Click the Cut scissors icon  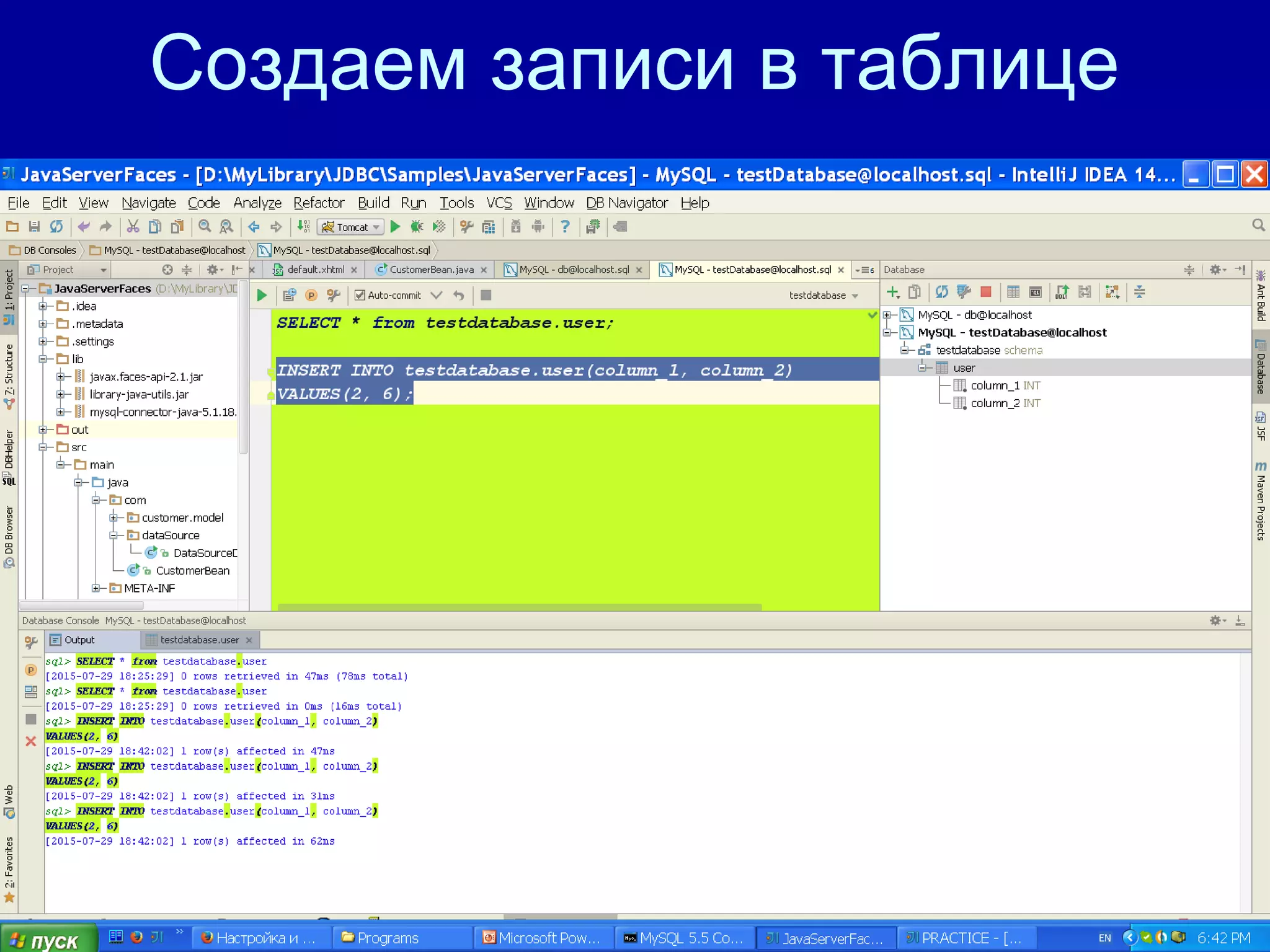133,227
